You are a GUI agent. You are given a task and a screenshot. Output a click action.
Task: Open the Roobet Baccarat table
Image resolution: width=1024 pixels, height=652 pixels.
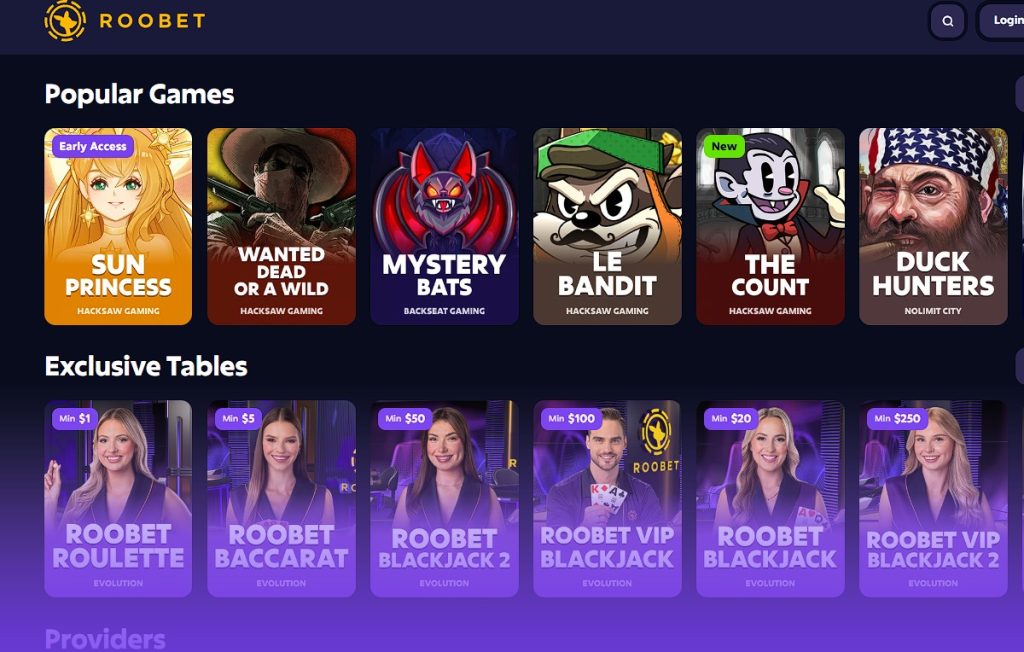tap(281, 498)
